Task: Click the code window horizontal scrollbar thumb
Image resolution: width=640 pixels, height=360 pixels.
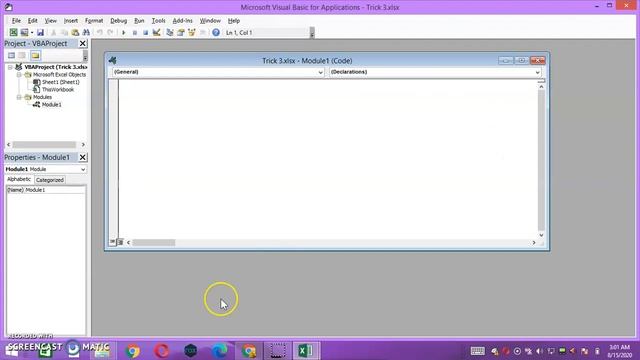Action: pos(154,242)
